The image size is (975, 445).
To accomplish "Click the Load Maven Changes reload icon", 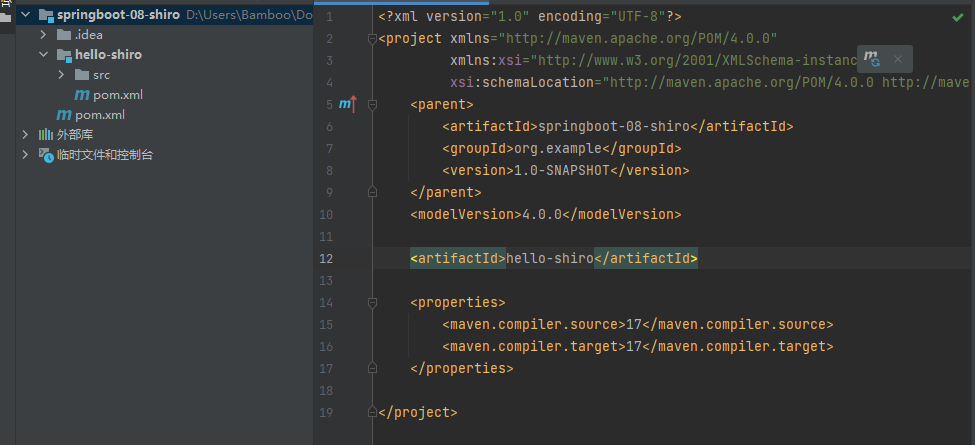I will 872,59.
